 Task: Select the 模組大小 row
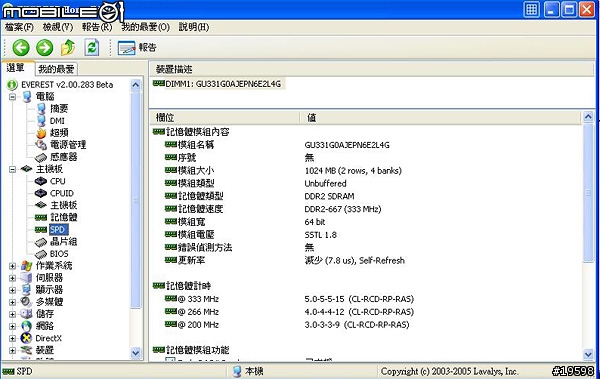click(x=365, y=171)
